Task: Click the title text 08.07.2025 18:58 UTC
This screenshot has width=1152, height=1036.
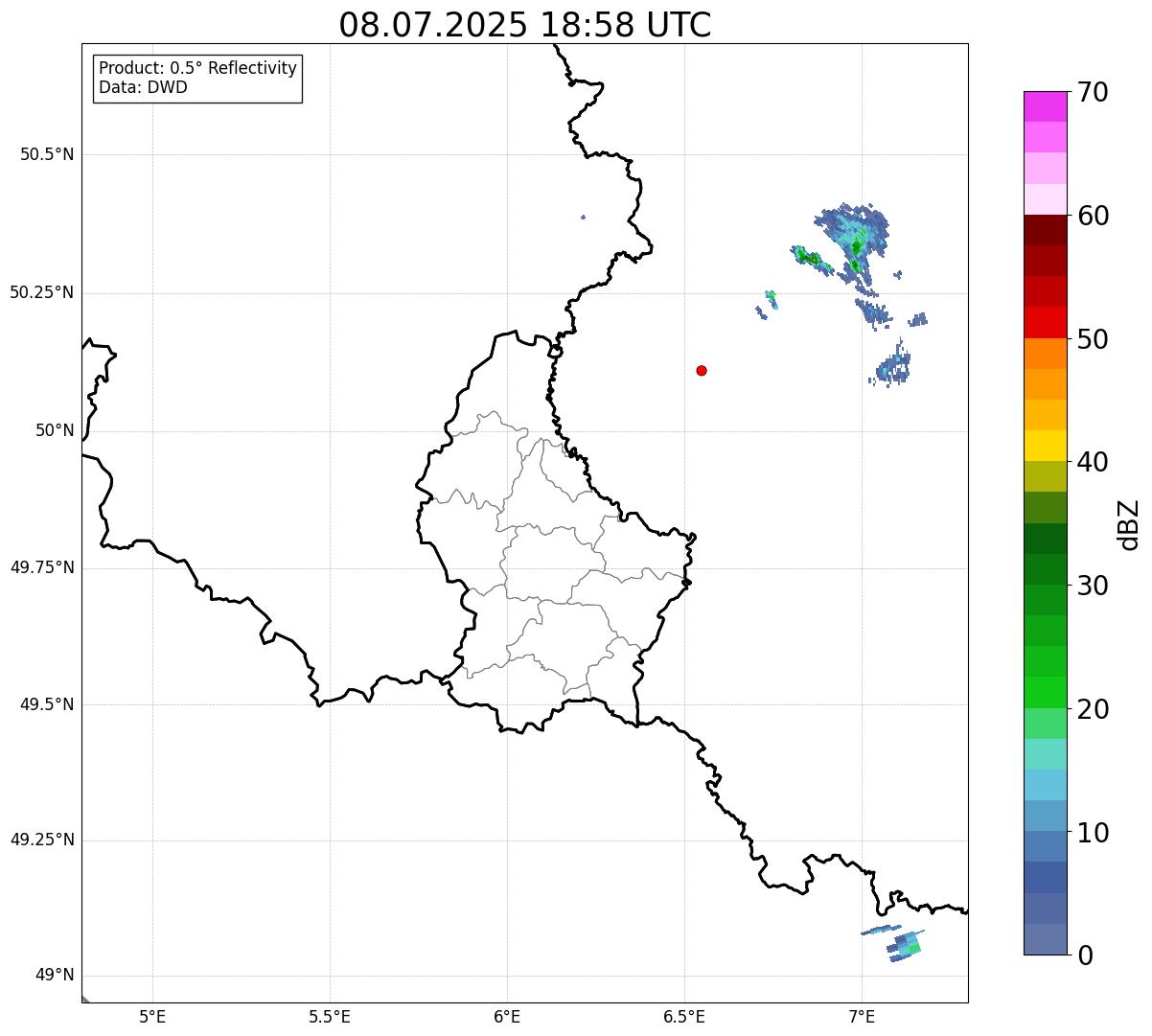Action: 525,25
